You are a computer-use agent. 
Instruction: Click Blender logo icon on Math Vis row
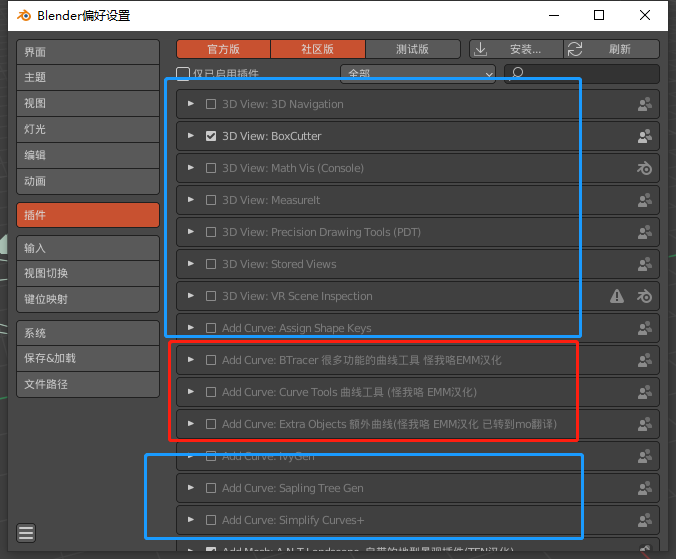(645, 168)
